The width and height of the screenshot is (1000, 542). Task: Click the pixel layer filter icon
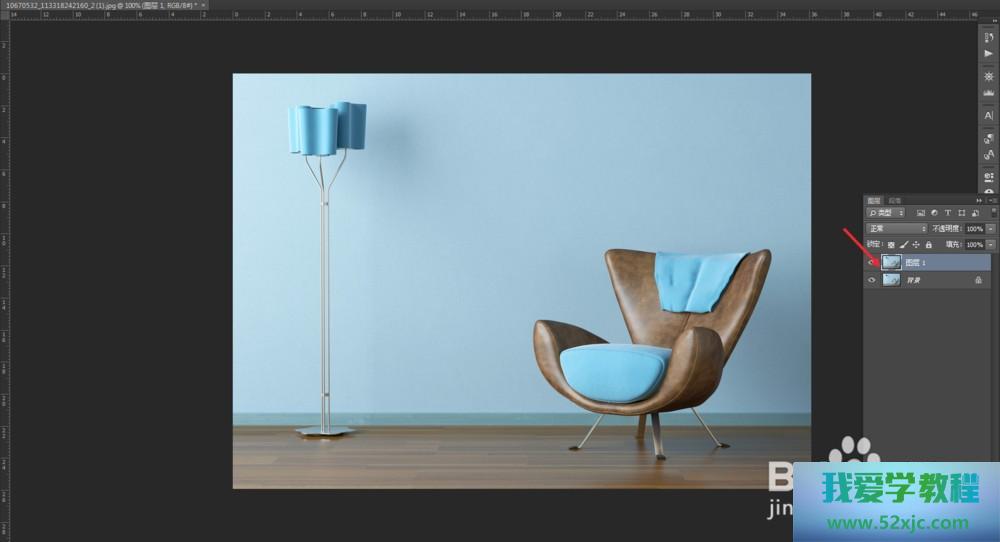tap(920, 213)
